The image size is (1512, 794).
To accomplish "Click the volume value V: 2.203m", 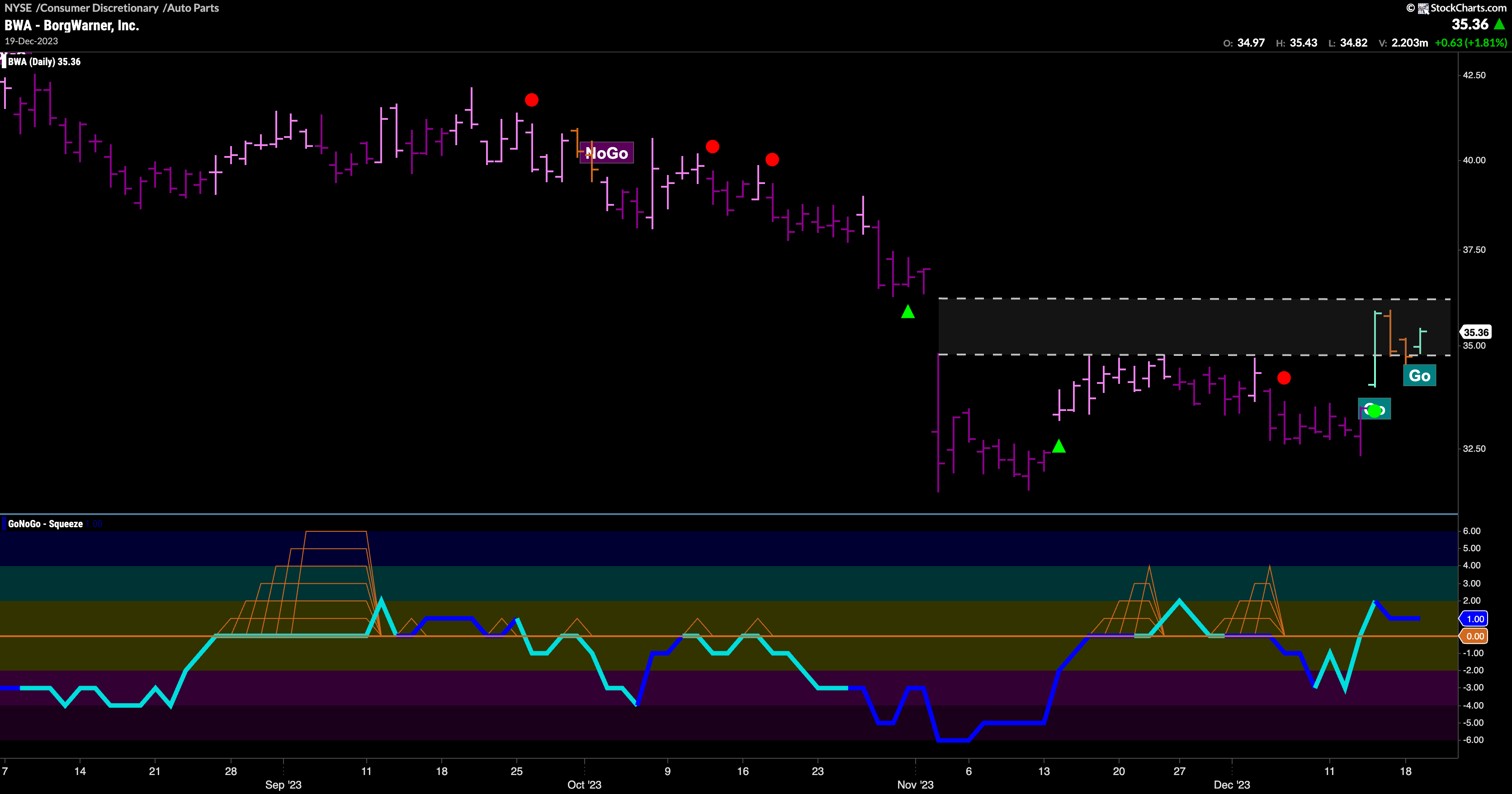I will [x=1403, y=43].
